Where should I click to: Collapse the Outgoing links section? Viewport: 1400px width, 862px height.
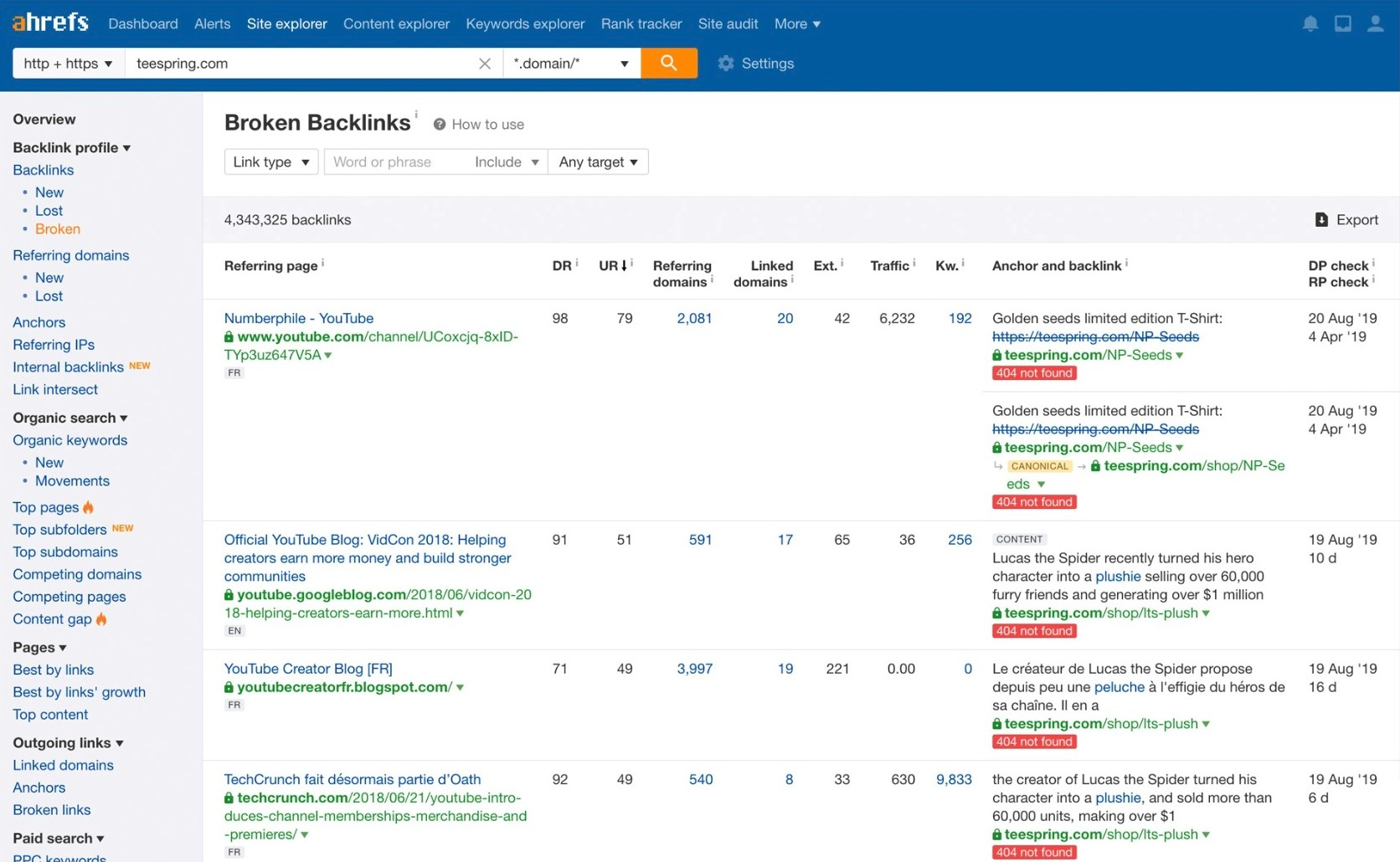tap(68, 742)
